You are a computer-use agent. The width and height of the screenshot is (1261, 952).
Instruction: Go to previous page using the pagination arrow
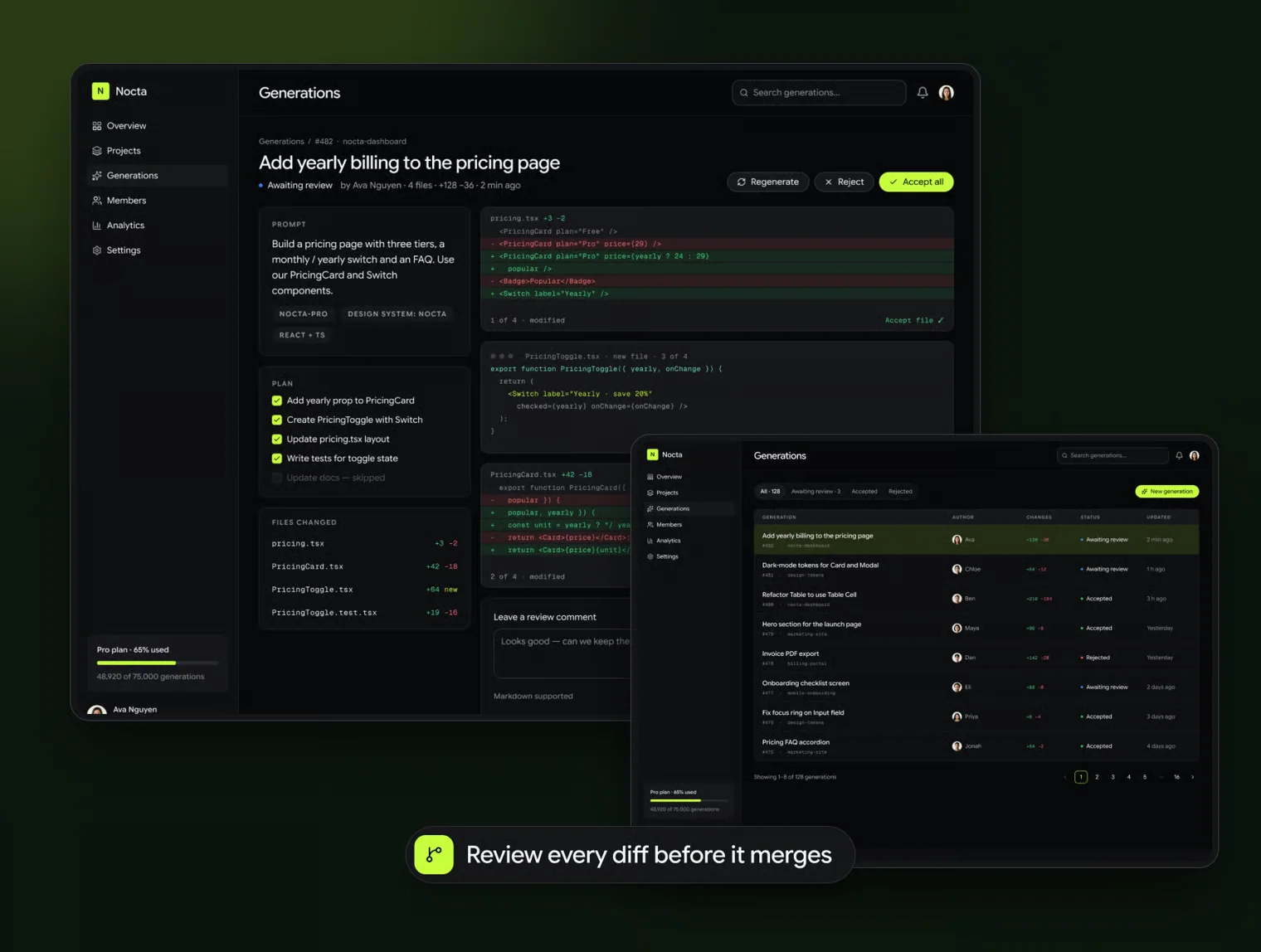1065,777
